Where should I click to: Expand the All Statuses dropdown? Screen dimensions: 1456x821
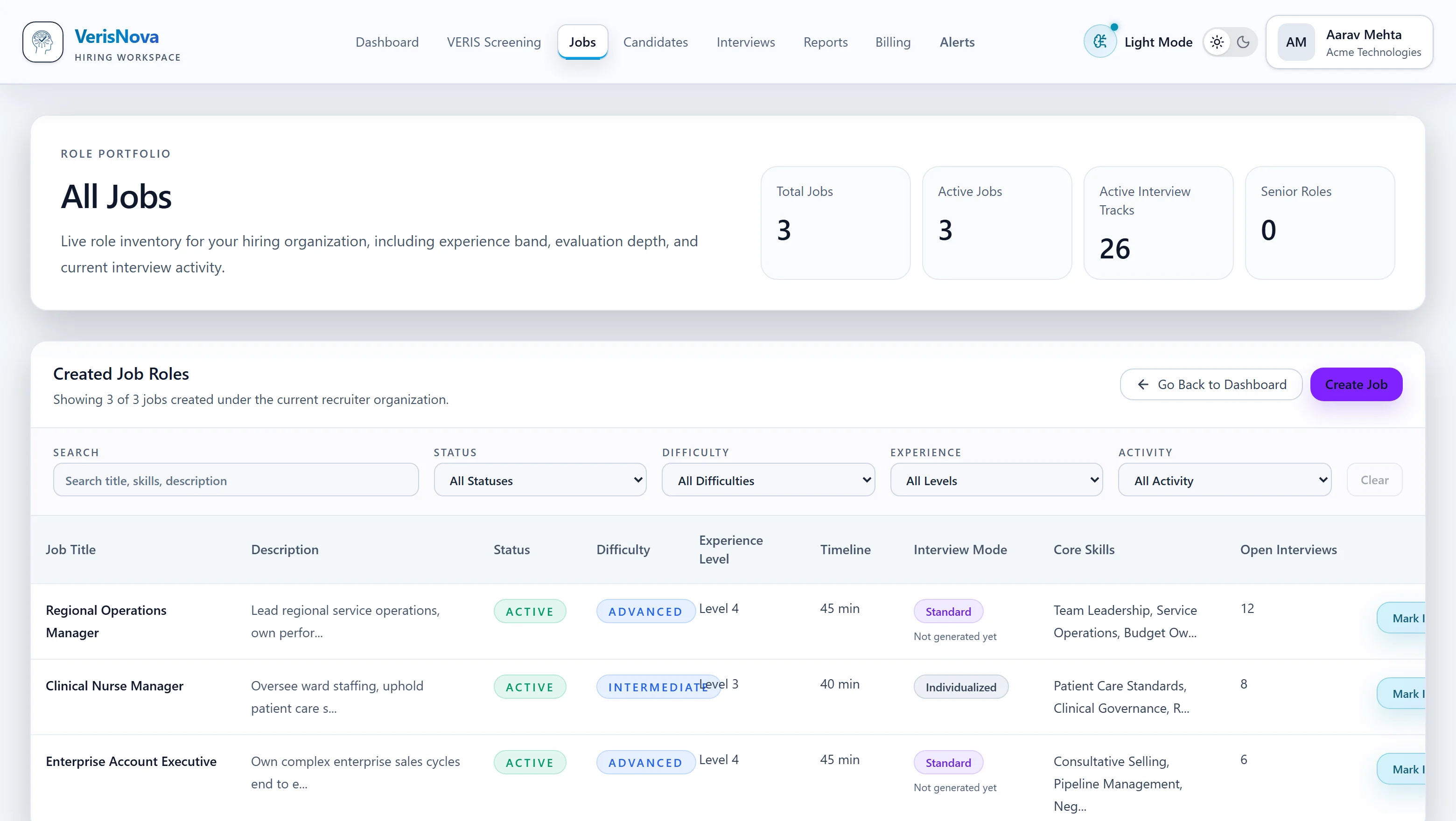click(540, 480)
